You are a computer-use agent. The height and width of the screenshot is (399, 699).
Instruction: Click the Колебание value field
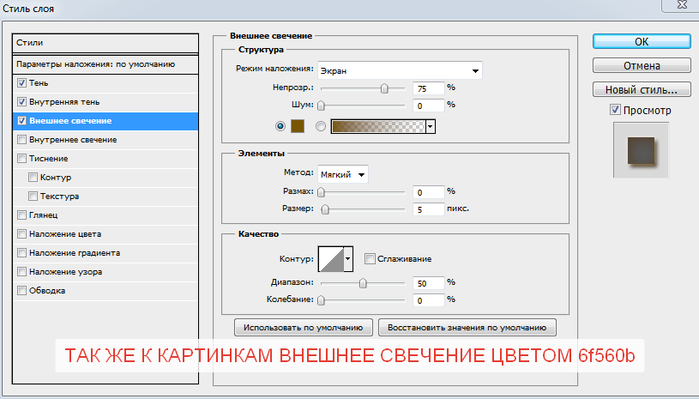click(x=428, y=300)
